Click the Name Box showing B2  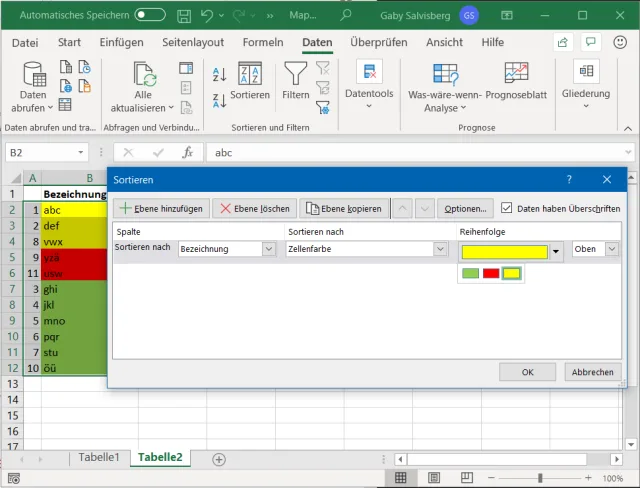click(40, 152)
